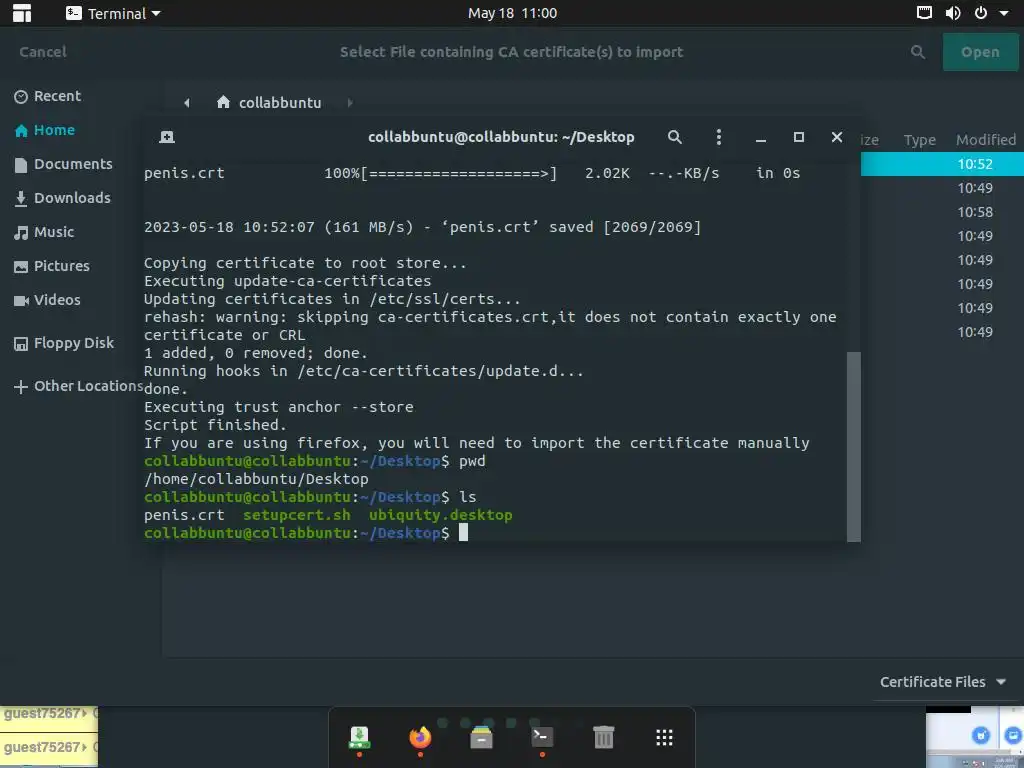Click setupcert.sh in the terminal ls output
Screen dimensions: 1024x768
296,515
